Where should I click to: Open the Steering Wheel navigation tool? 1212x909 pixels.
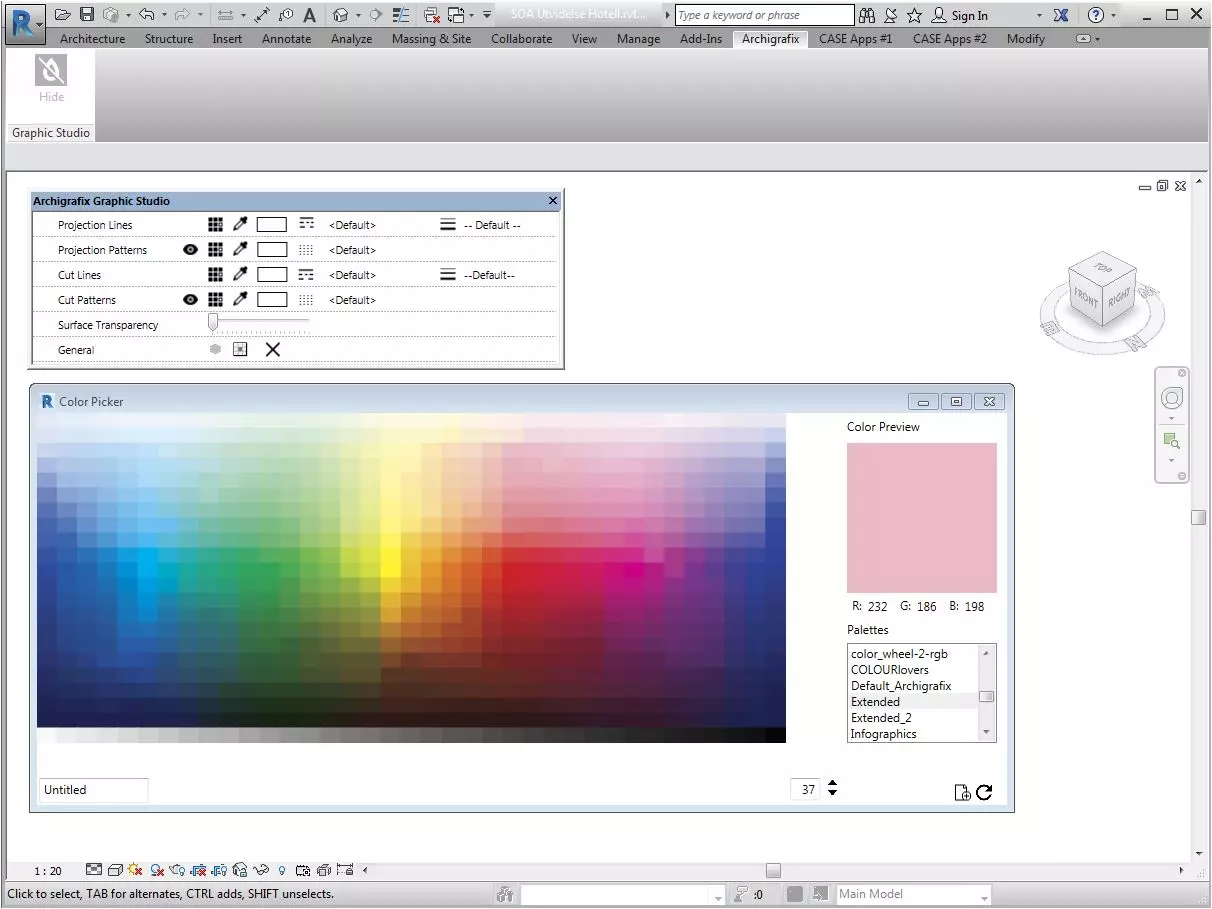pos(1172,399)
